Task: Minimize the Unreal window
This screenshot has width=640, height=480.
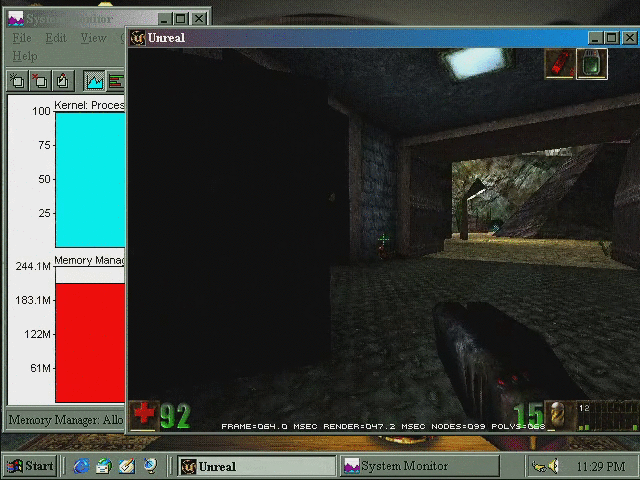Action: pos(595,38)
